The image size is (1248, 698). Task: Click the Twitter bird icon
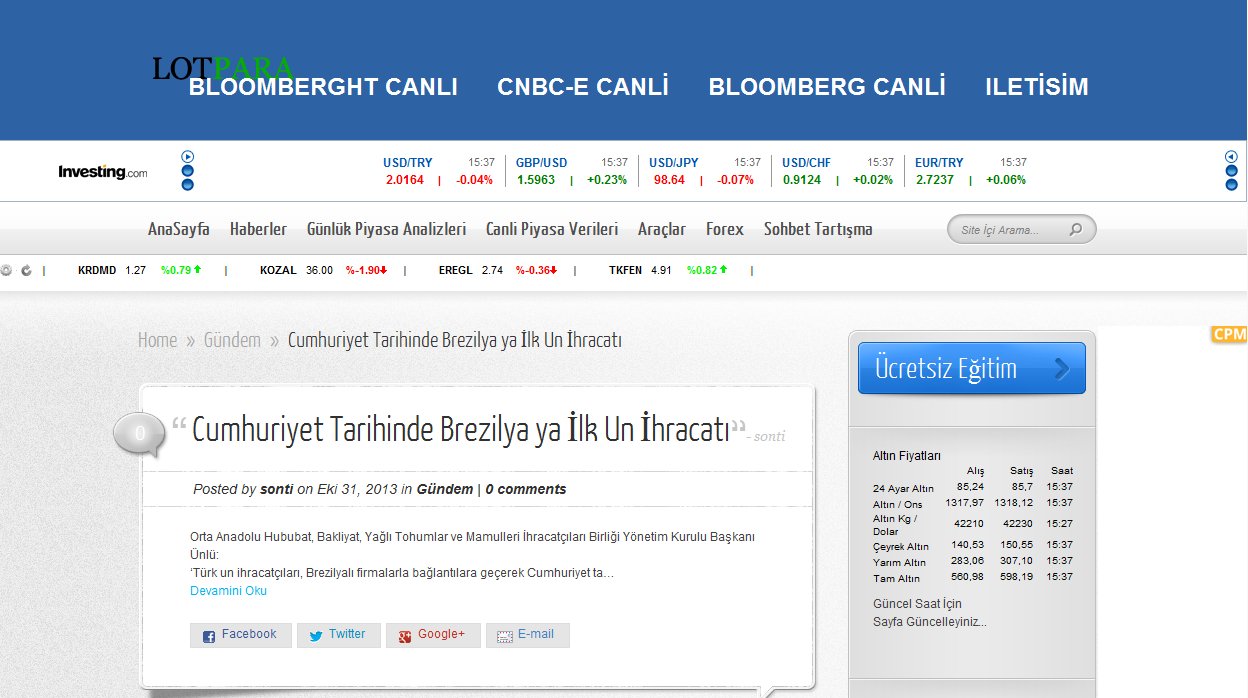pyautogui.click(x=316, y=636)
